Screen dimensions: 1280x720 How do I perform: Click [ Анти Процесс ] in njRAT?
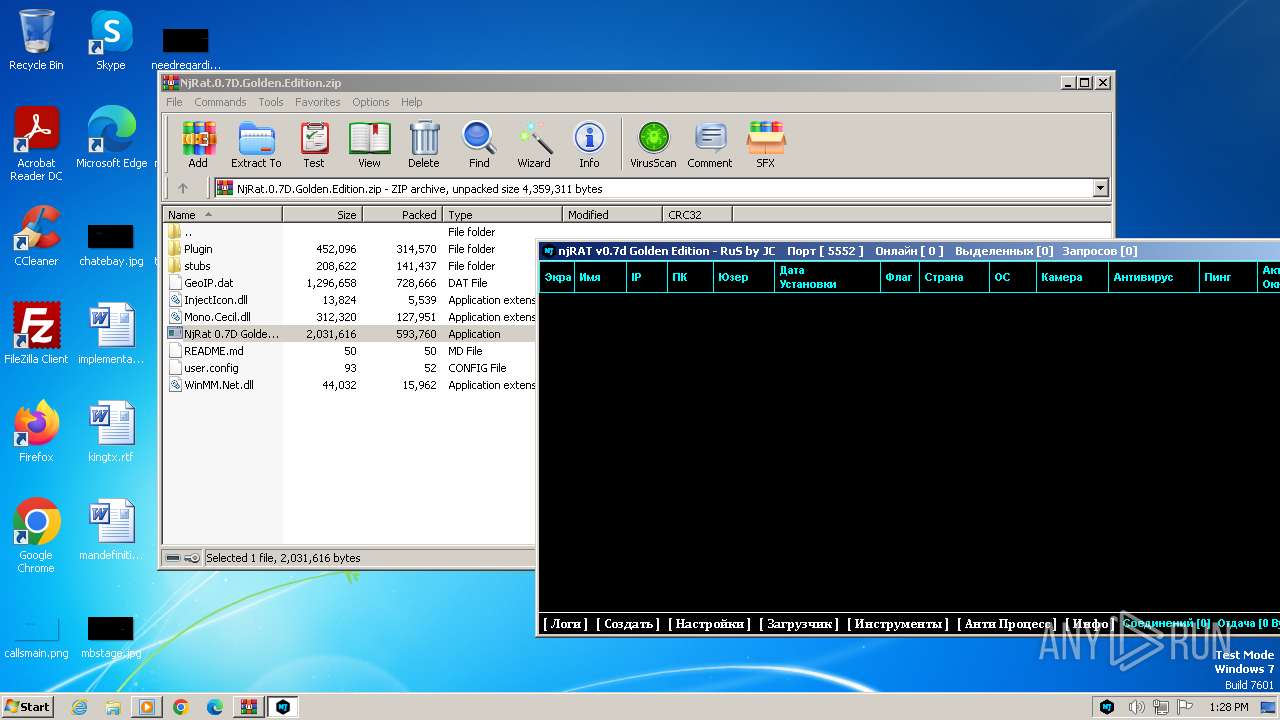(1007, 624)
